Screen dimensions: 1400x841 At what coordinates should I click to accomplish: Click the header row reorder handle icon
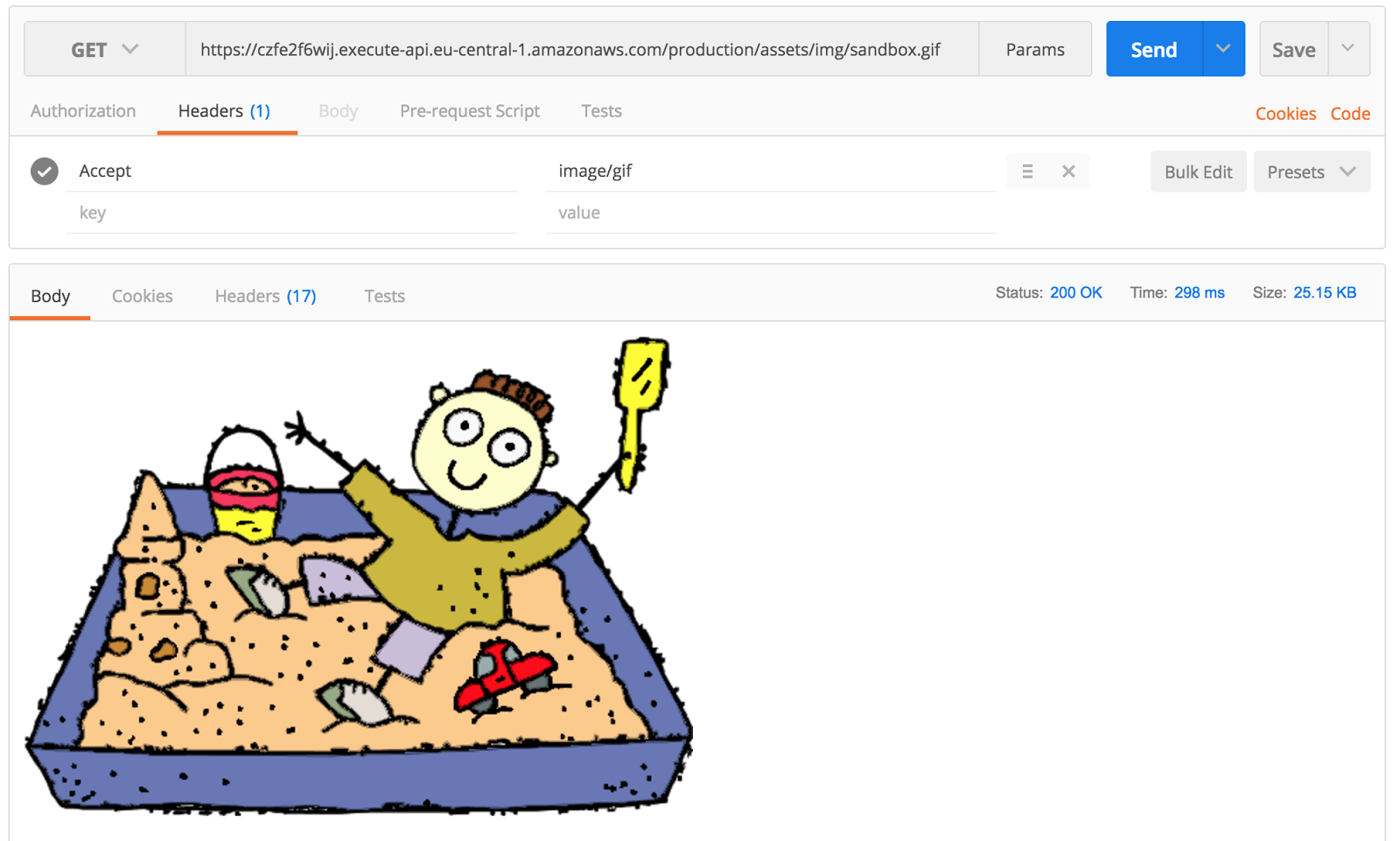[x=1027, y=172]
